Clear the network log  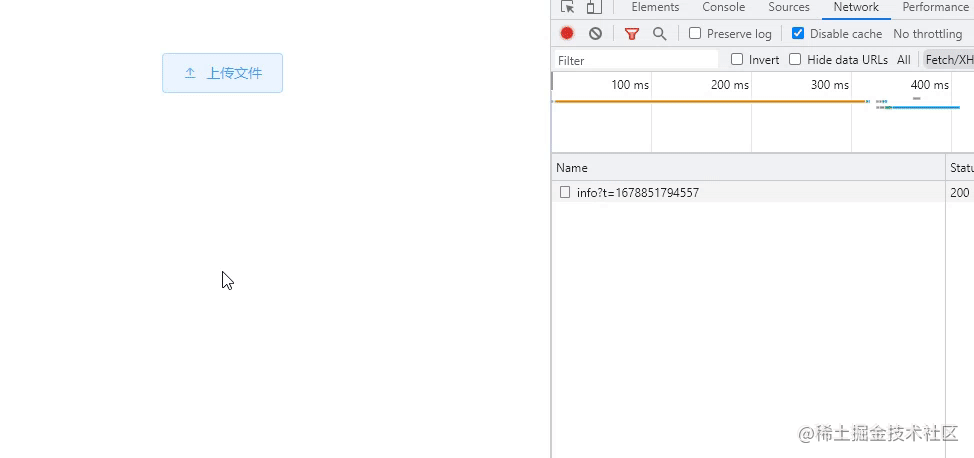tap(595, 34)
